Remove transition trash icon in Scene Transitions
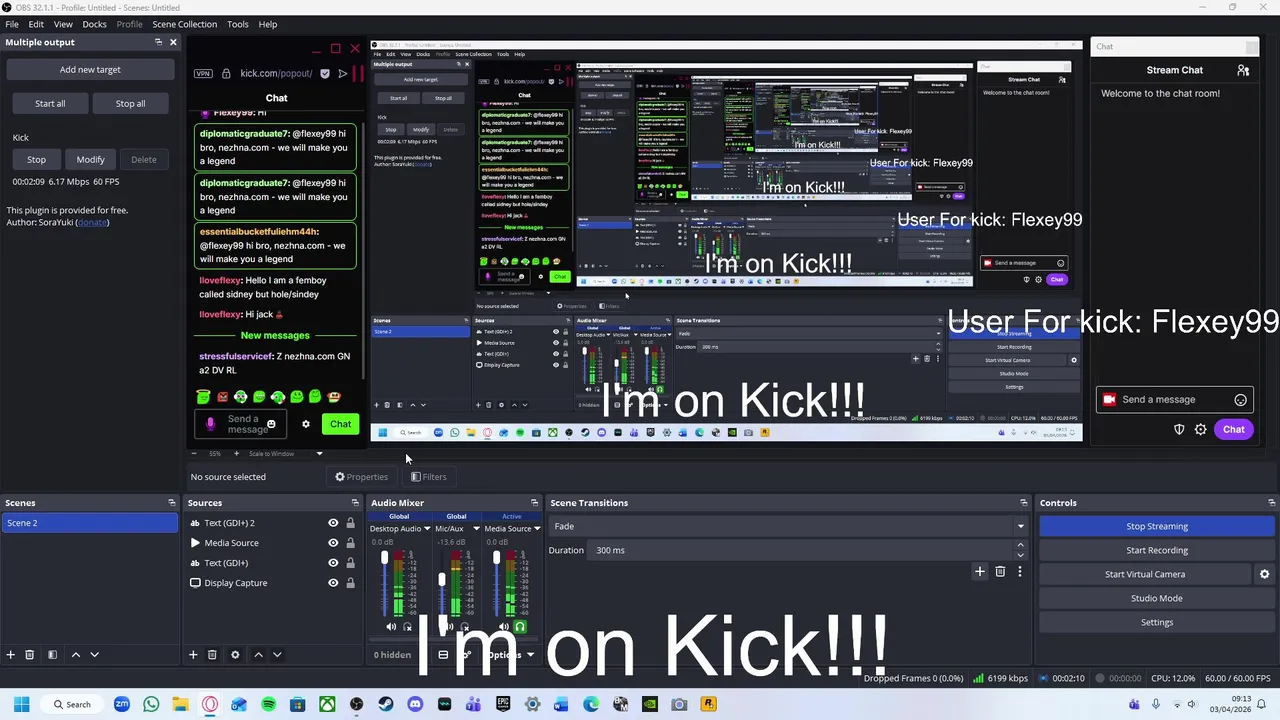 1000,572
